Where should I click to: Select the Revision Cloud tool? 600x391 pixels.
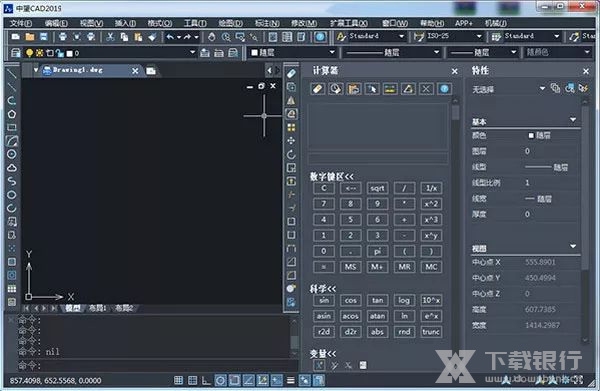pyautogui.click(x=12, y=168)
